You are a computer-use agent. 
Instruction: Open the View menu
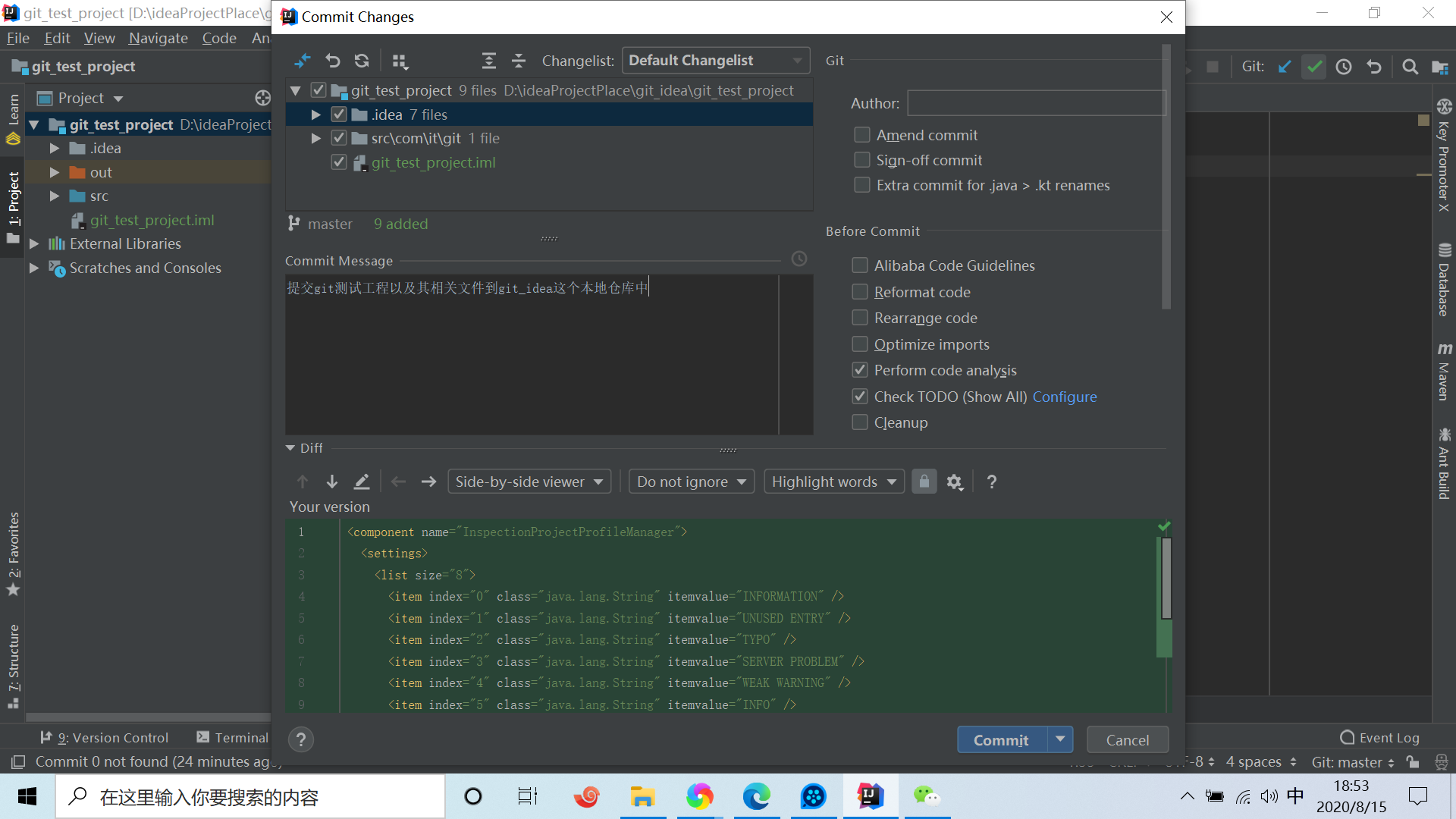point(99,38)
